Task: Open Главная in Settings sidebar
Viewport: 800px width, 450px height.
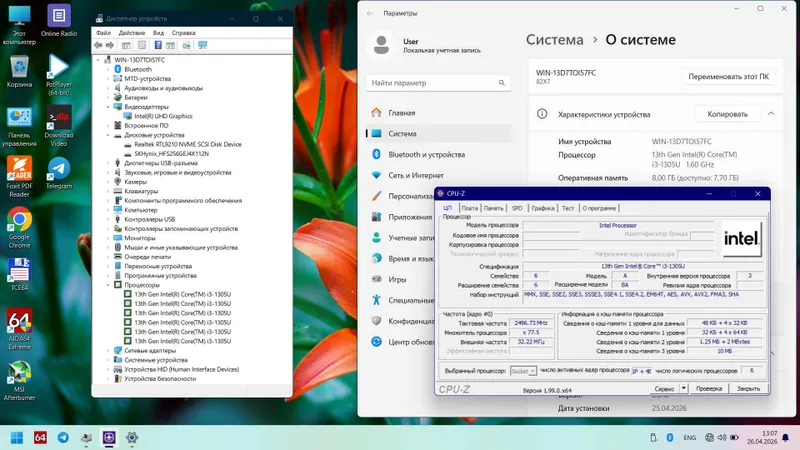Action: click(402, 113)
